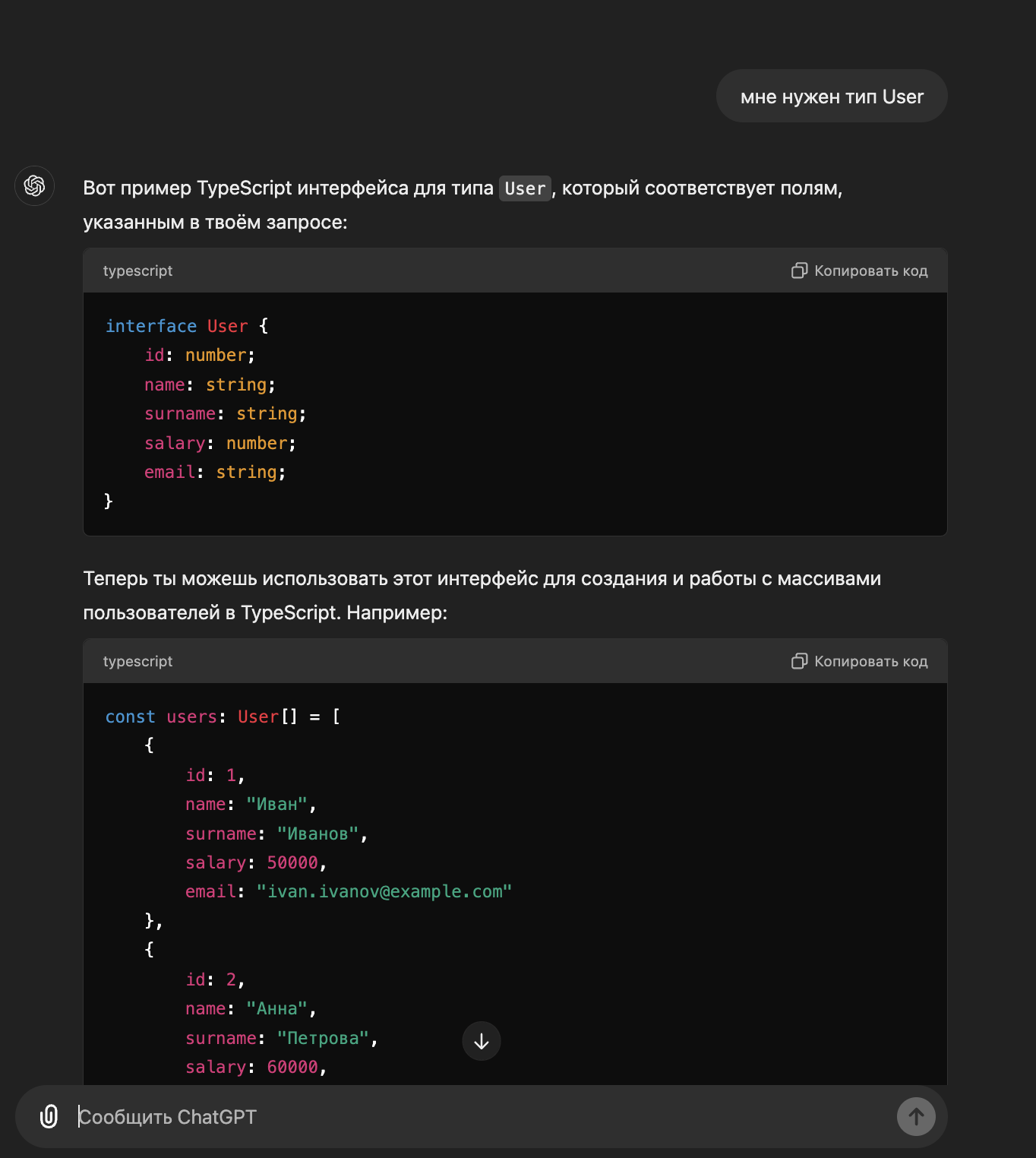Click the surname "Петрова" code line

coord(281,1038)
